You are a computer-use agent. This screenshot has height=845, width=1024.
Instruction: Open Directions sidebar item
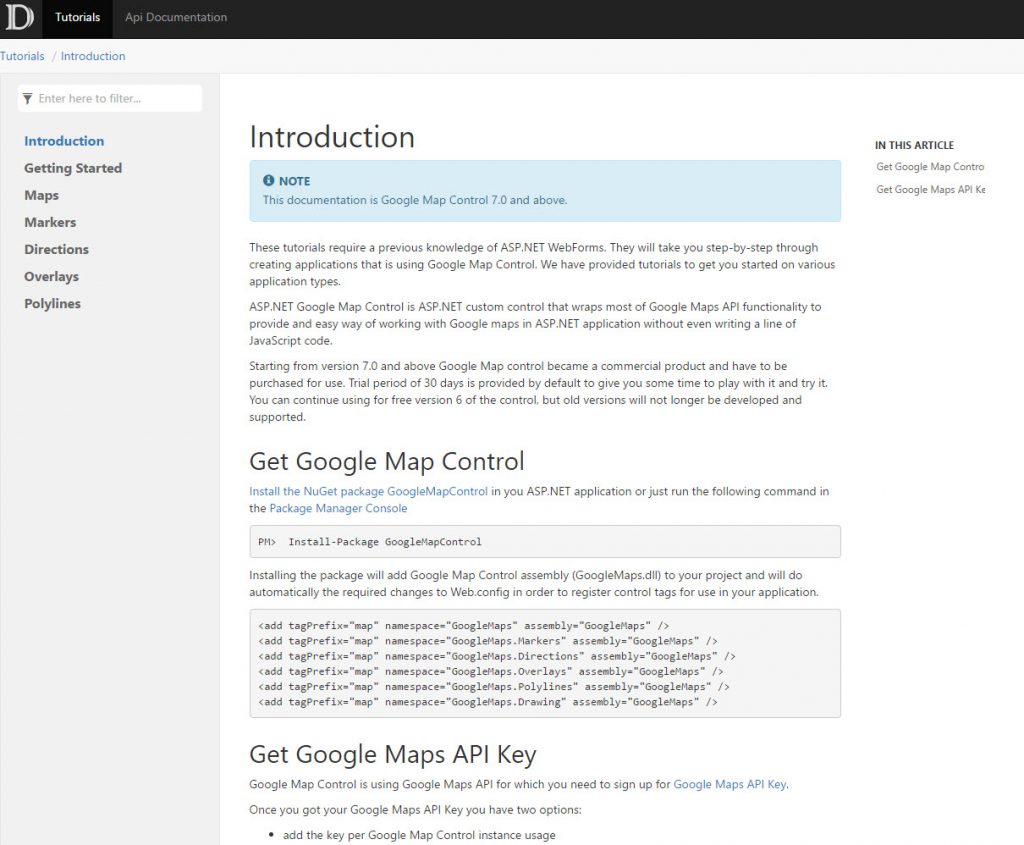(x=56, y=249)
